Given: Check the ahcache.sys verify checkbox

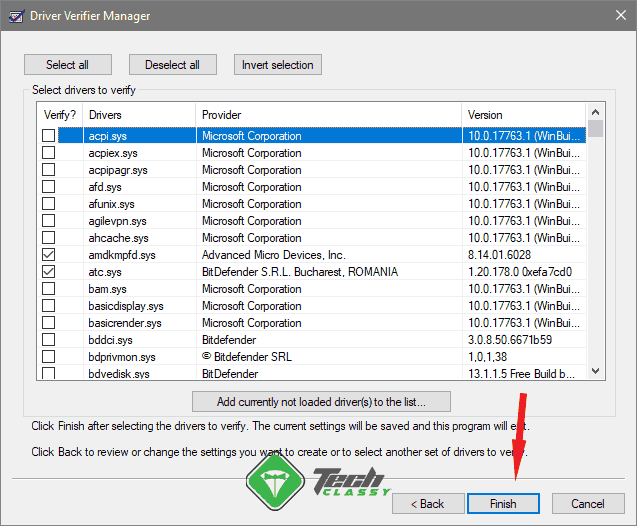Looking at the screenshot, I should click(48, 238).
